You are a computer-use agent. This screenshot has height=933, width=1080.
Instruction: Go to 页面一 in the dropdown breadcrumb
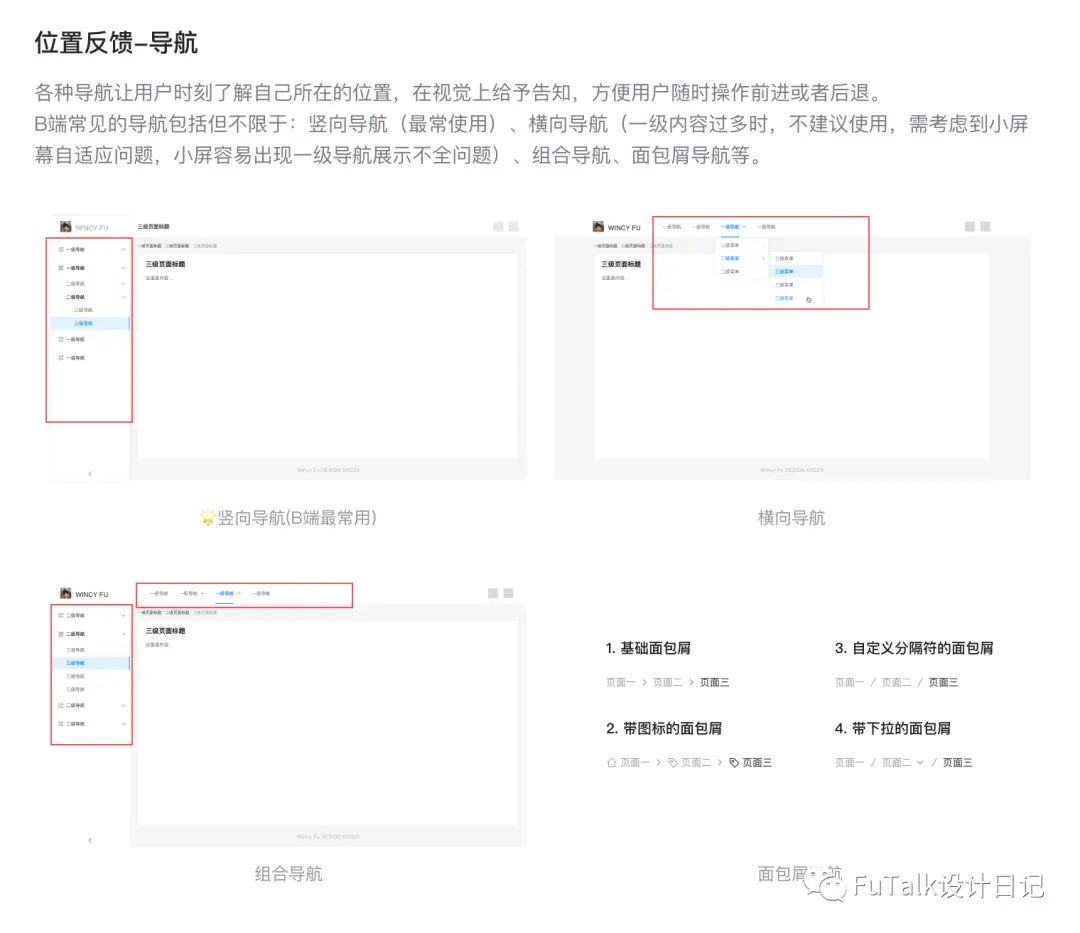point(849,762)
